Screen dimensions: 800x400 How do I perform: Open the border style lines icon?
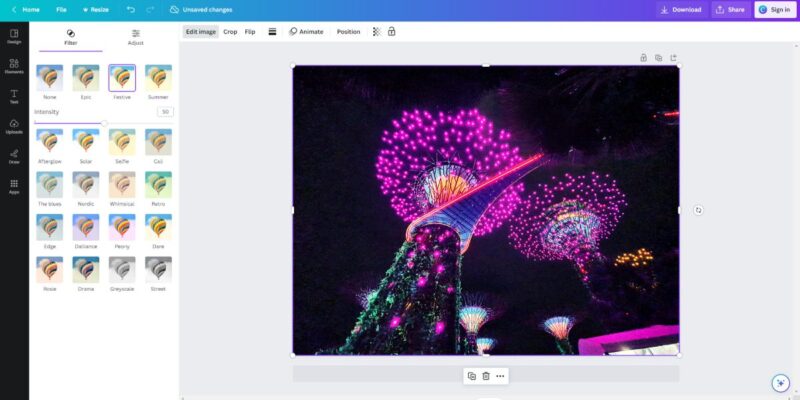click(272, 32)
